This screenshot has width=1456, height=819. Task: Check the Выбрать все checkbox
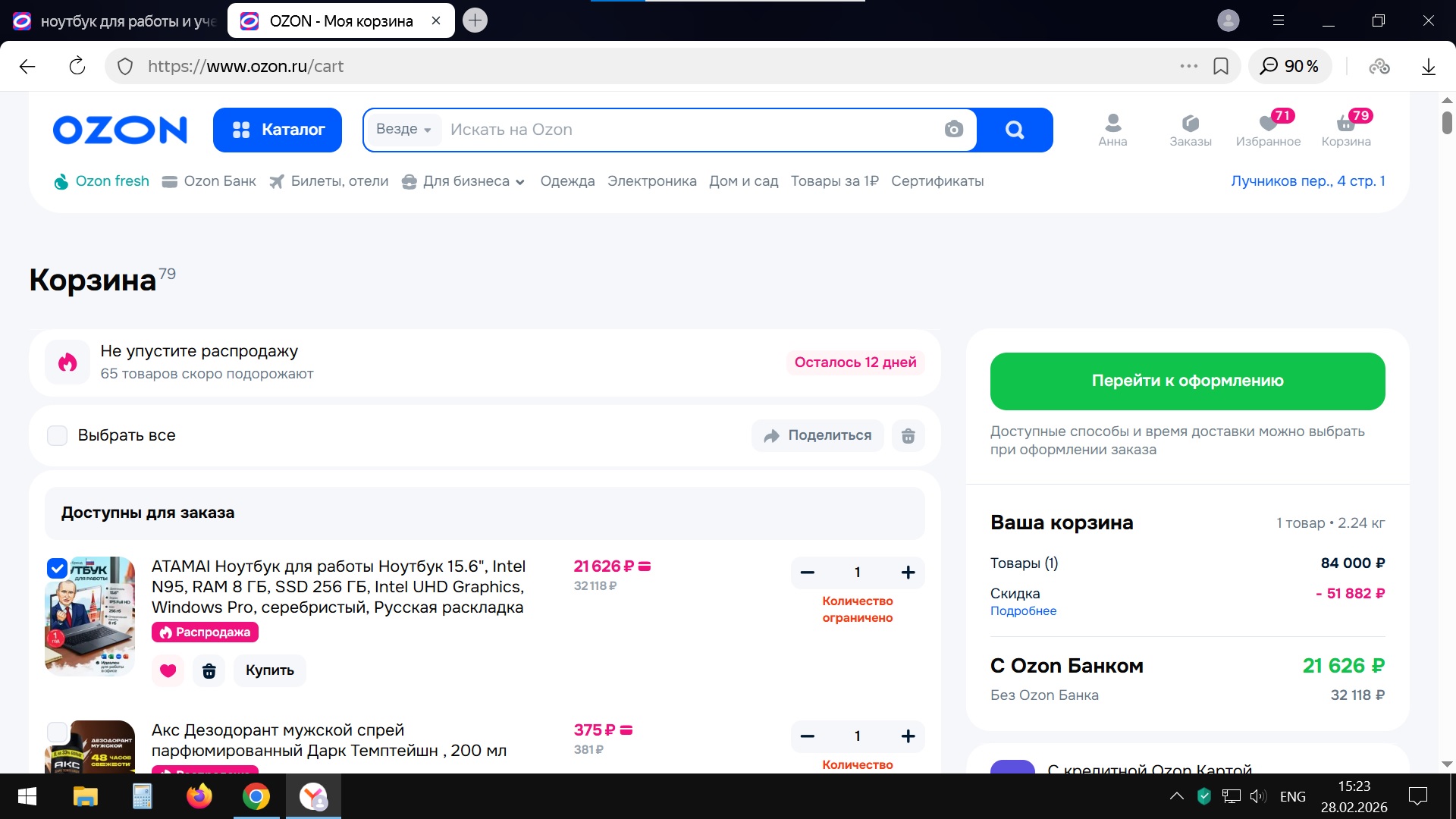coord(58,435)
